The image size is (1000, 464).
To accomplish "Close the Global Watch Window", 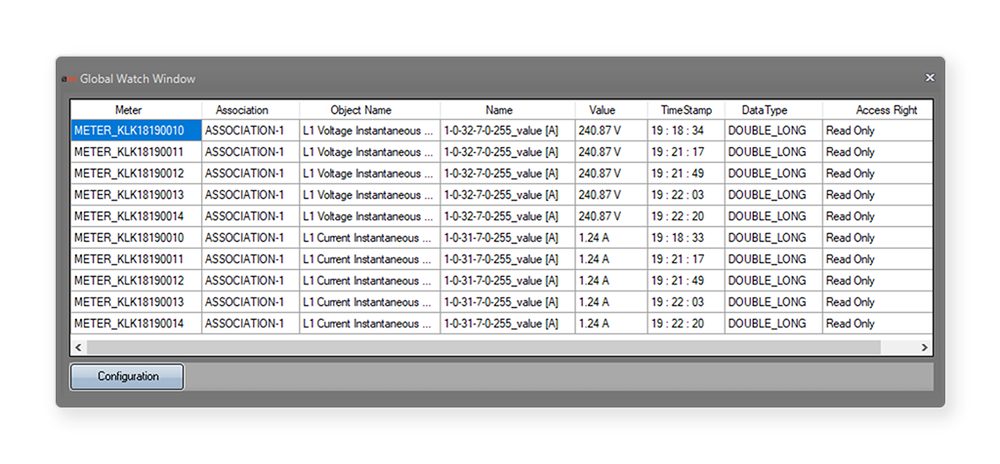I will 929,78.
